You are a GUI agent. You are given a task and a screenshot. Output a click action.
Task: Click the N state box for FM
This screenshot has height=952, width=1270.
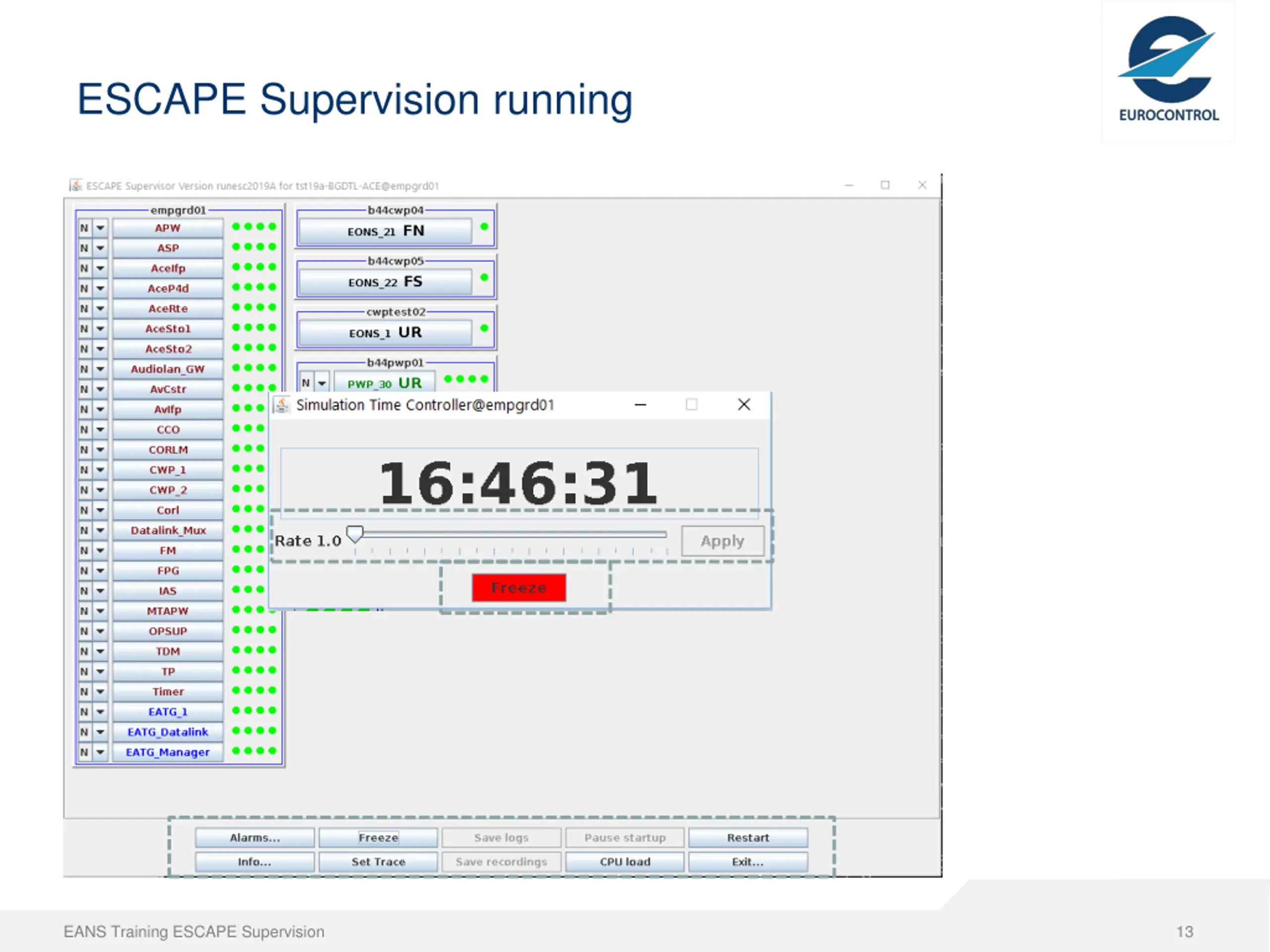pyautogui.click(x=84, y=550)
